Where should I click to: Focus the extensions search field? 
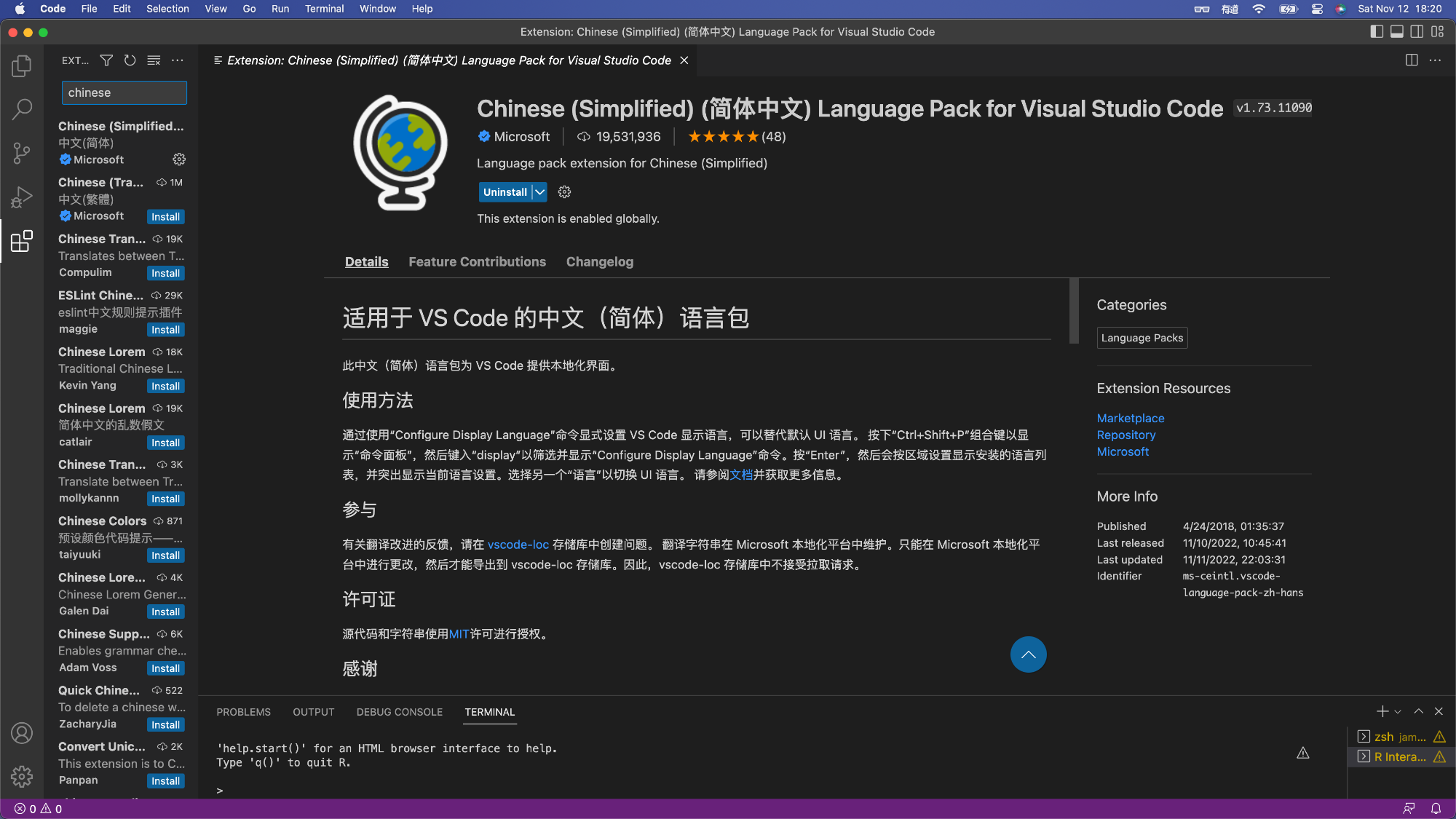(x=124, y=93)
